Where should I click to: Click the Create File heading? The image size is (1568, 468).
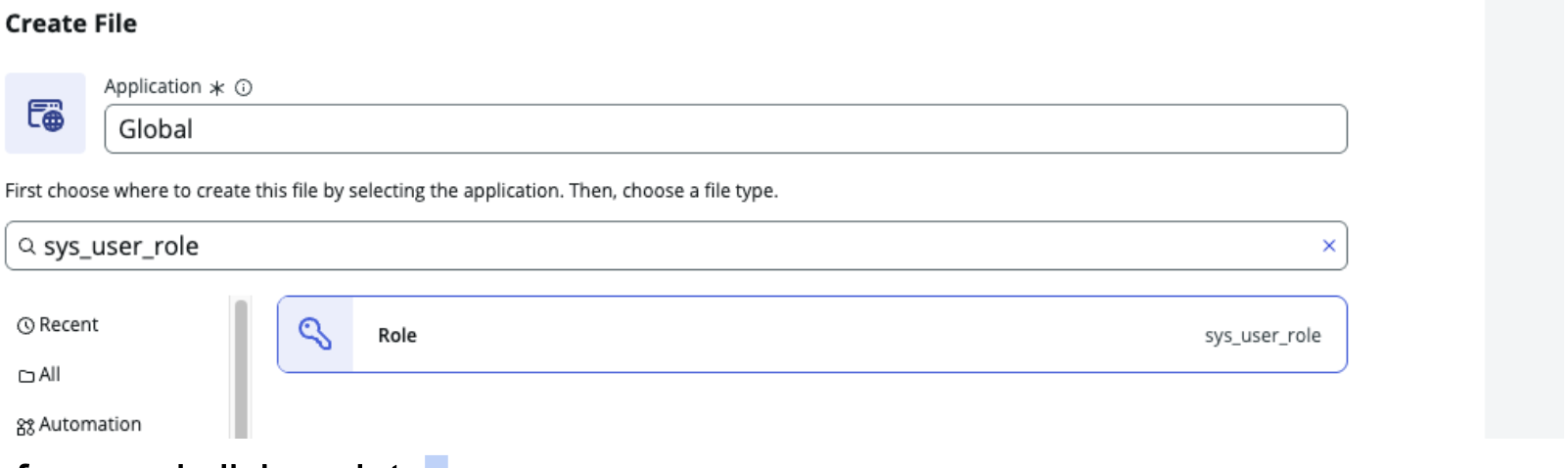71,23
